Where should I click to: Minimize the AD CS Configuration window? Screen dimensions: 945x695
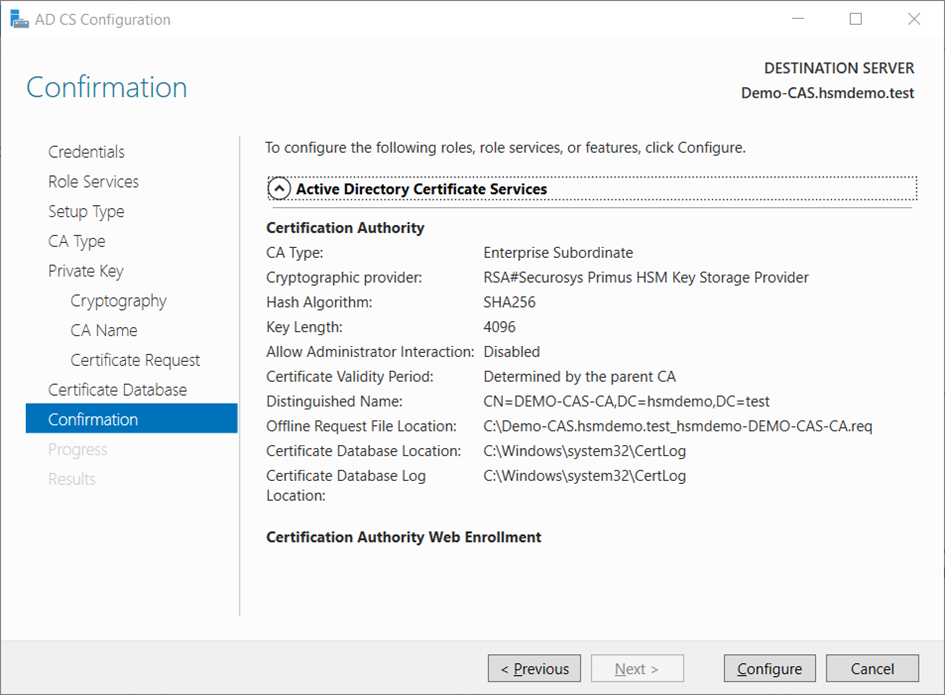coord(798,19)
